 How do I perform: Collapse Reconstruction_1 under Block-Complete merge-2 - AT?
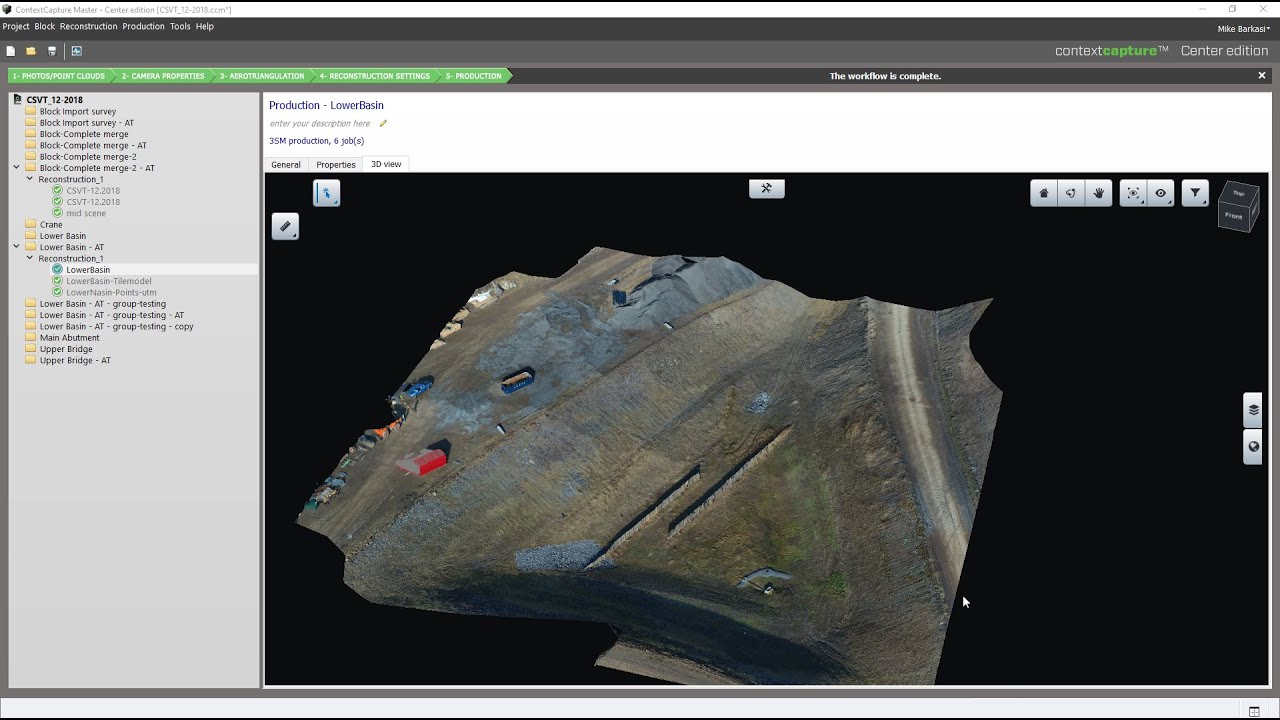pos(30,179)
